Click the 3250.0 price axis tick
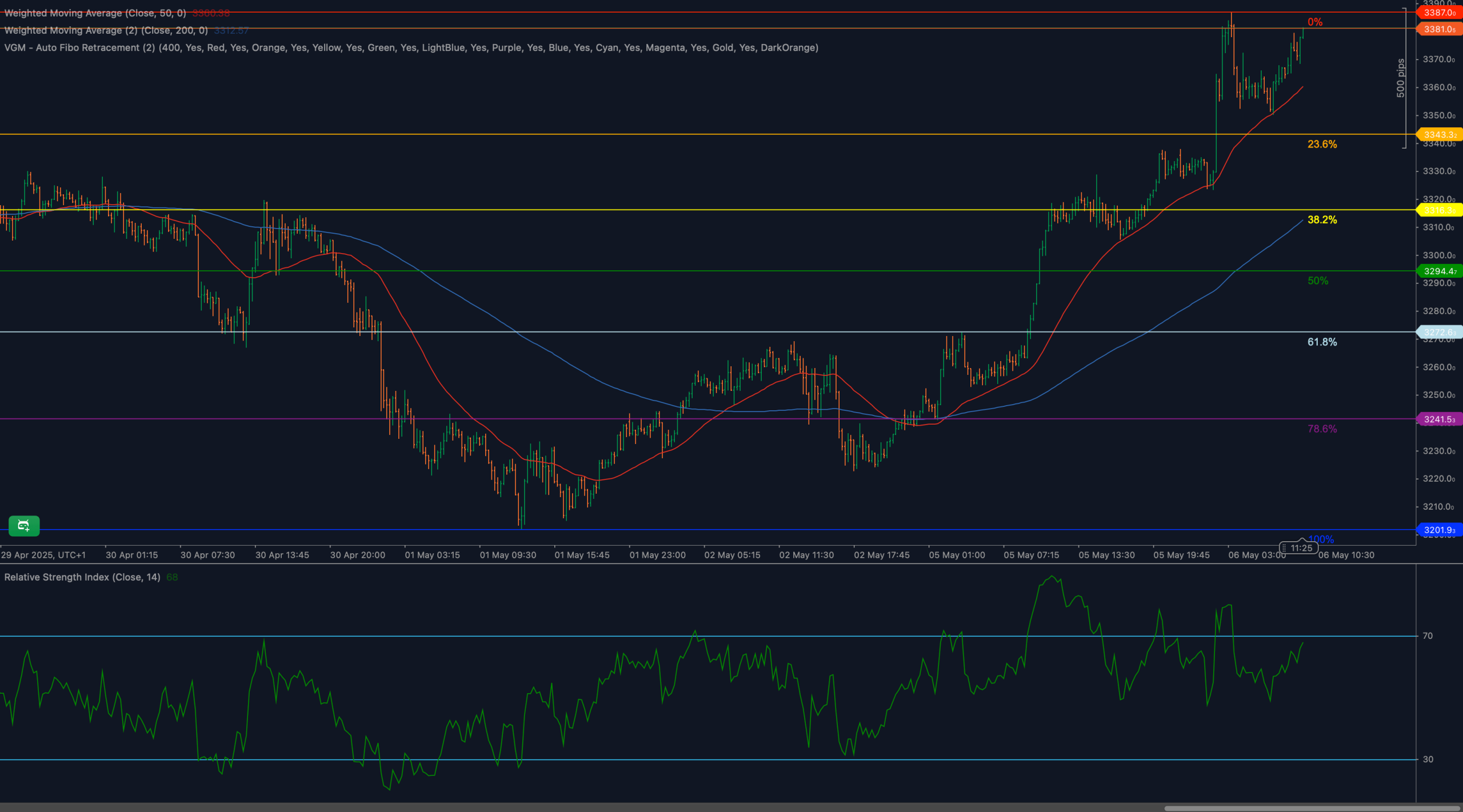This screenshot has width=1463, height=812. [1438, 395]
